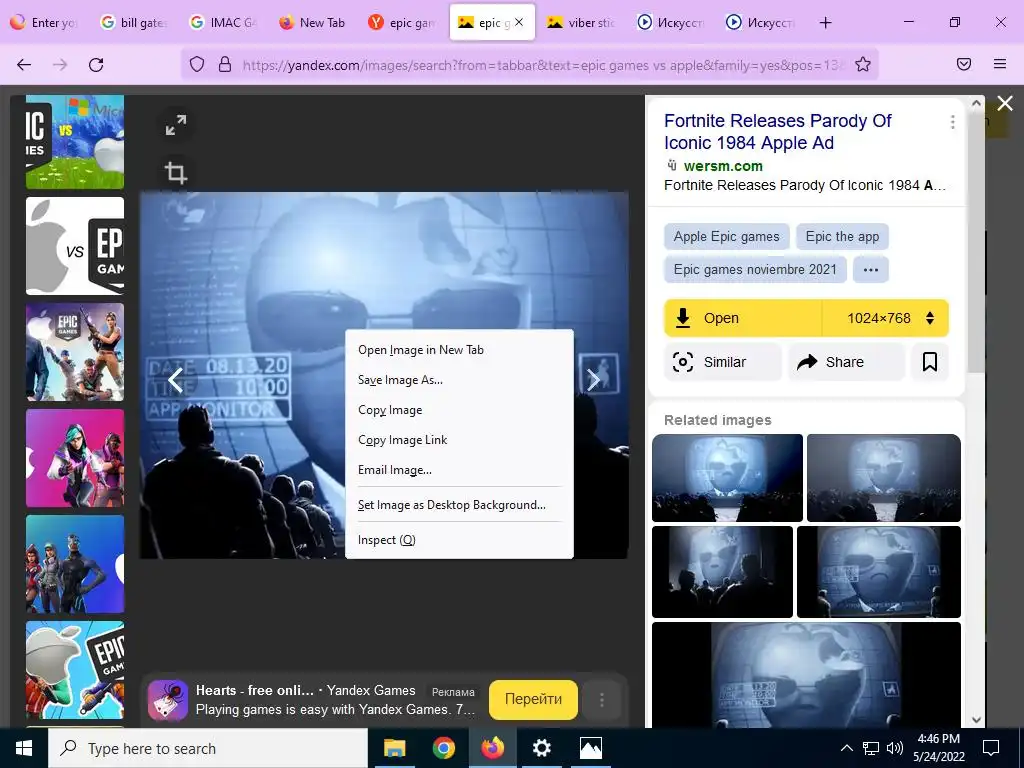Viewport: 1024px width, 768px height.
Task: Switch to the IMAC Google tab
Action: (223, 22)
